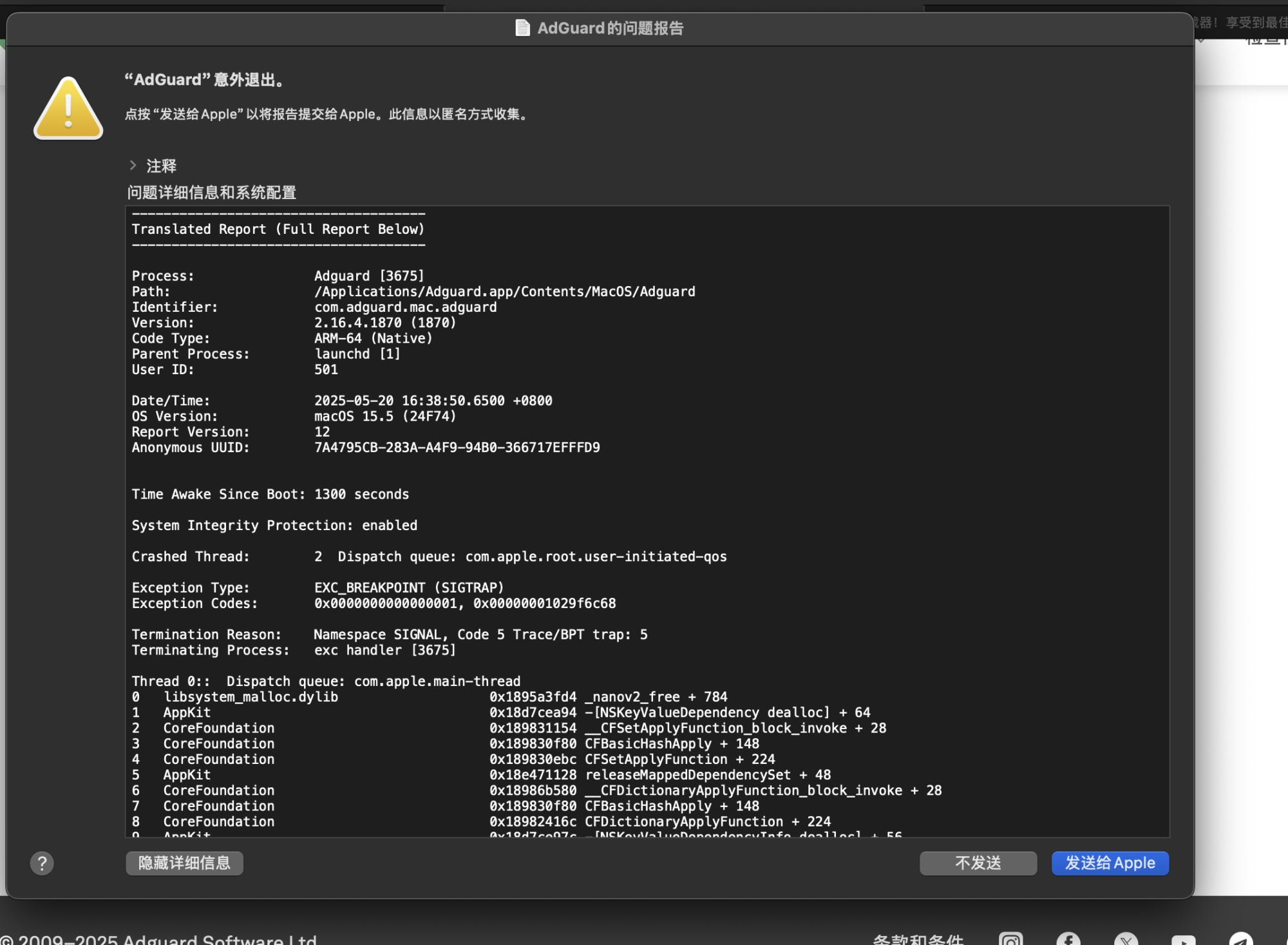
Task: Click the AdGuard的问题报告 window title
Action: click(610, 28)
